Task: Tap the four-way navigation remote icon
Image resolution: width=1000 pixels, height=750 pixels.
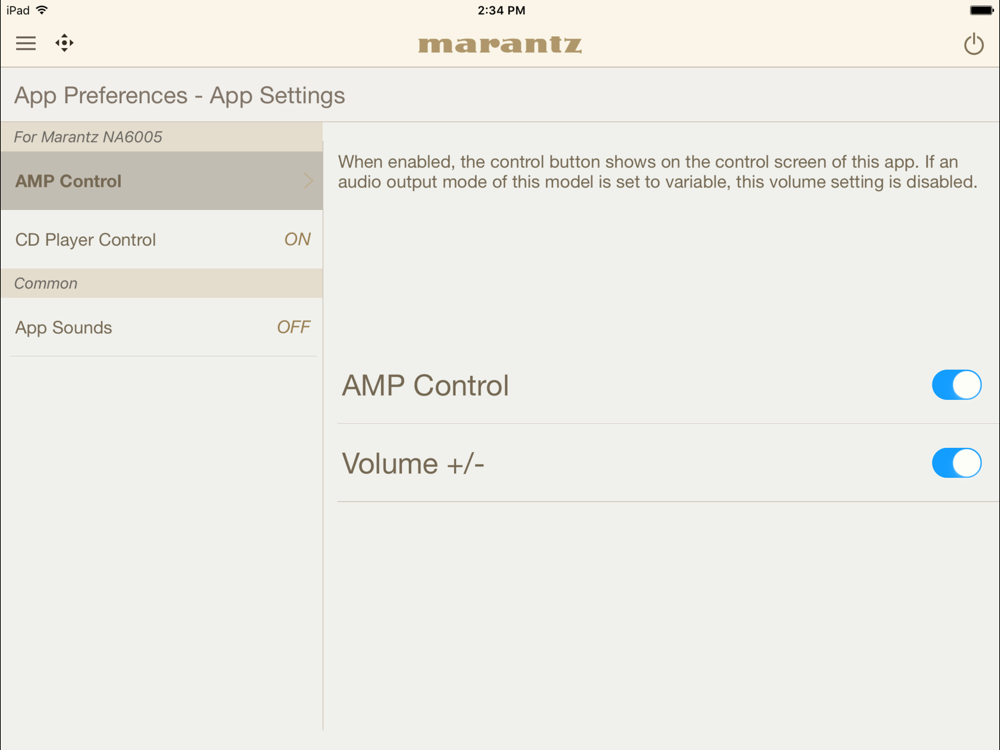Action: pos(64,43)
